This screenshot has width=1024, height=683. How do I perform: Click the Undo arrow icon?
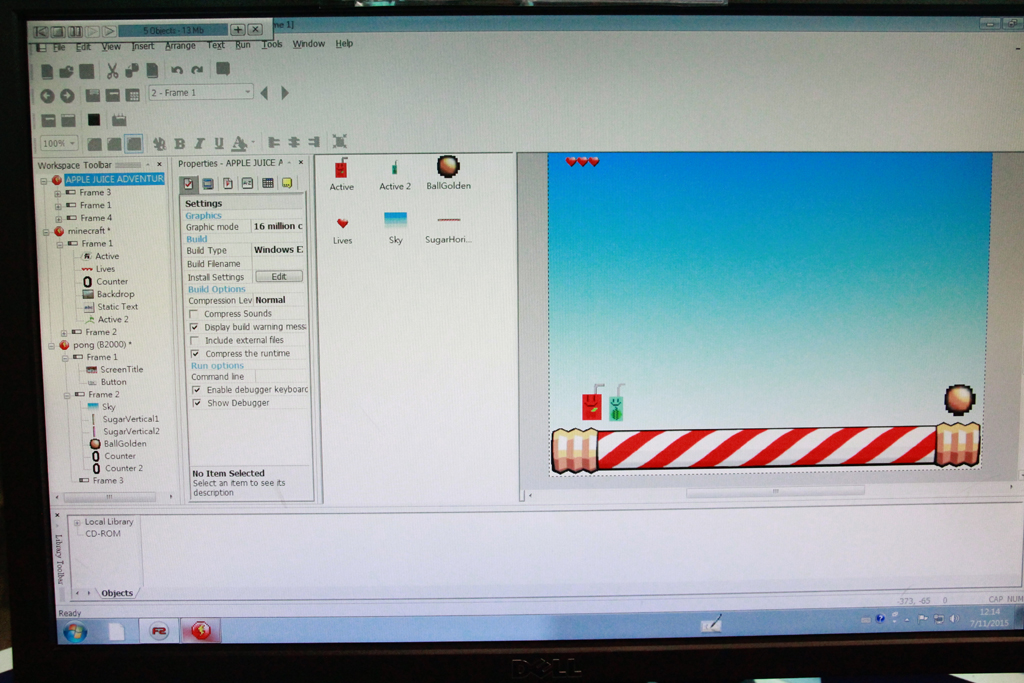click(x=176, y=69)
